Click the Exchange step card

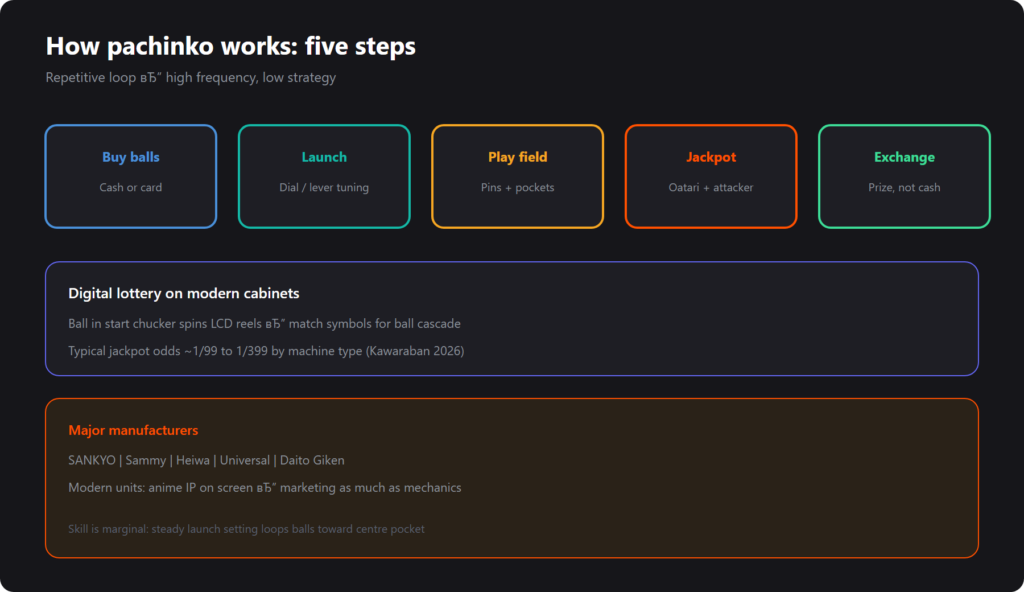click(x=904, y=176)
